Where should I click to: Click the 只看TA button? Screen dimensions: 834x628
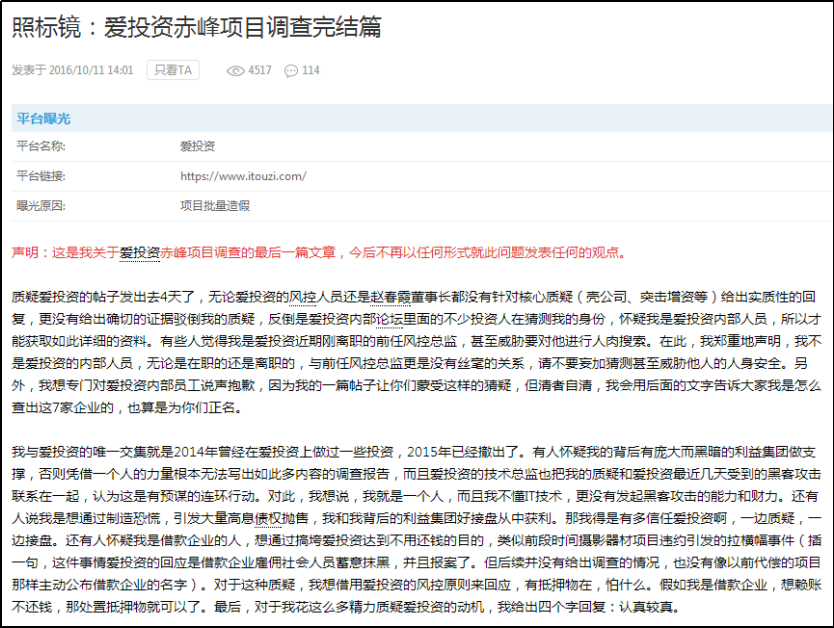[173, 70]
